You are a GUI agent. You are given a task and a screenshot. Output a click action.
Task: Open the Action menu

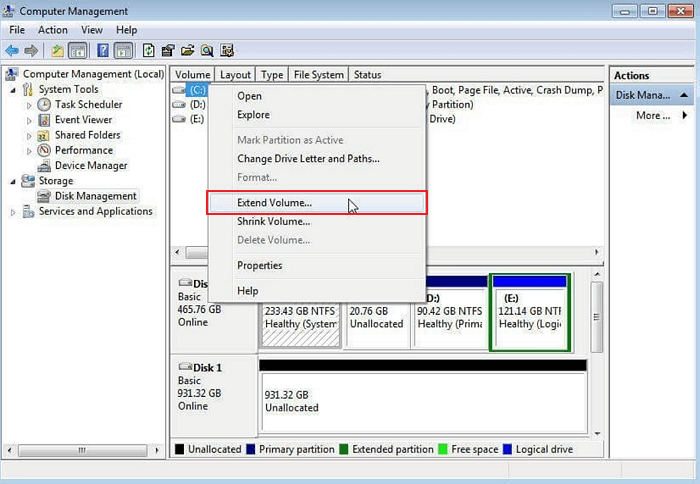[x=52, y=30]
